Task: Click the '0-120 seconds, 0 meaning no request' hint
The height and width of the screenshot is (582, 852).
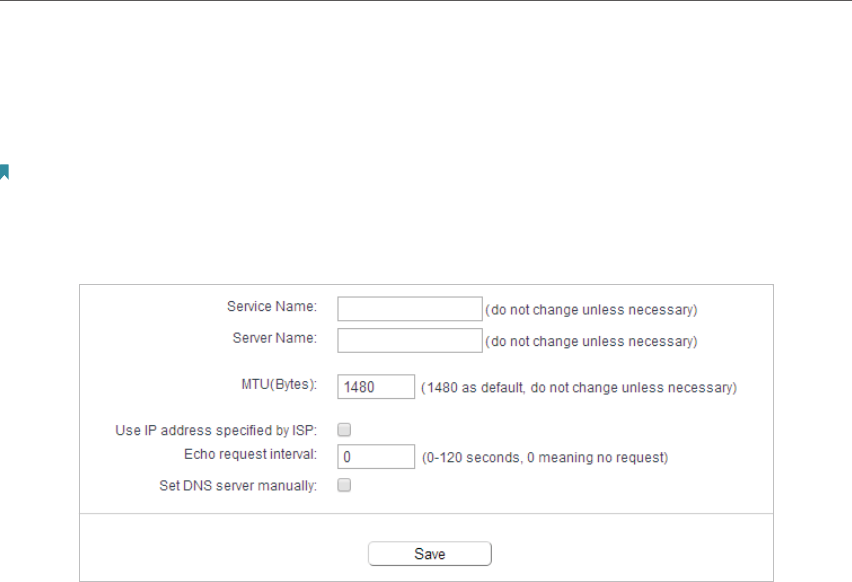Action: tap(545, 458)
